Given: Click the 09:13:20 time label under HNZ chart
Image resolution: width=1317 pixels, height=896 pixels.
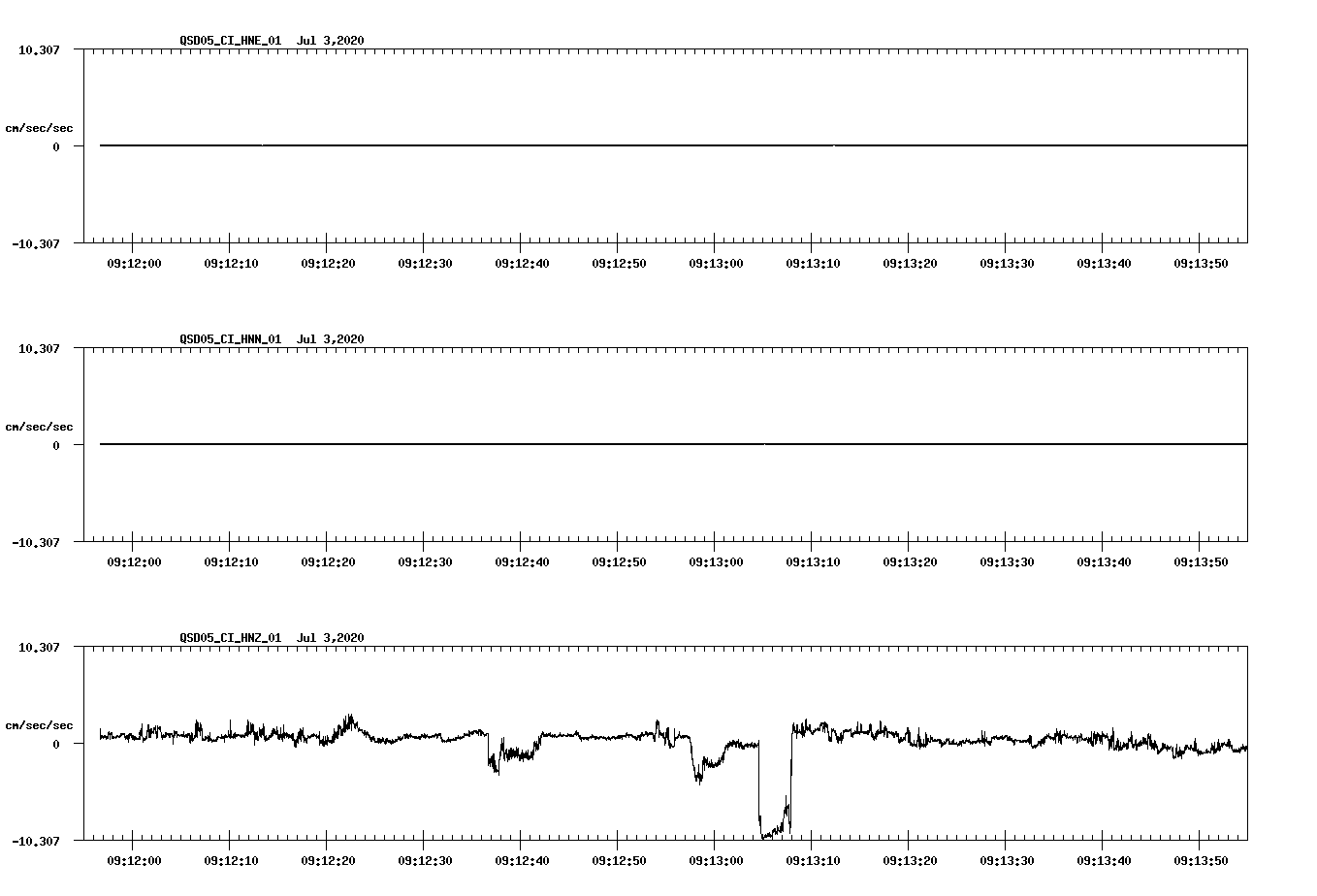Looking at the screenshot, I should click(x=910, y=860).
